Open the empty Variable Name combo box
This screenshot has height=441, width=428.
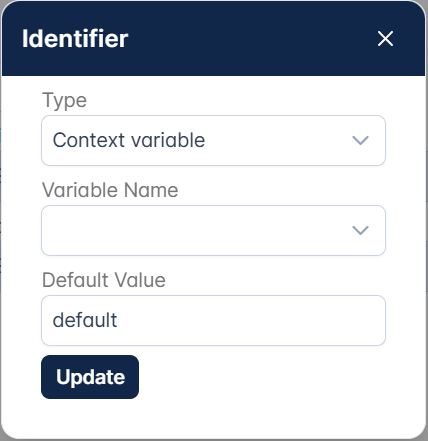pyautogui.click(x=213, y=230)
